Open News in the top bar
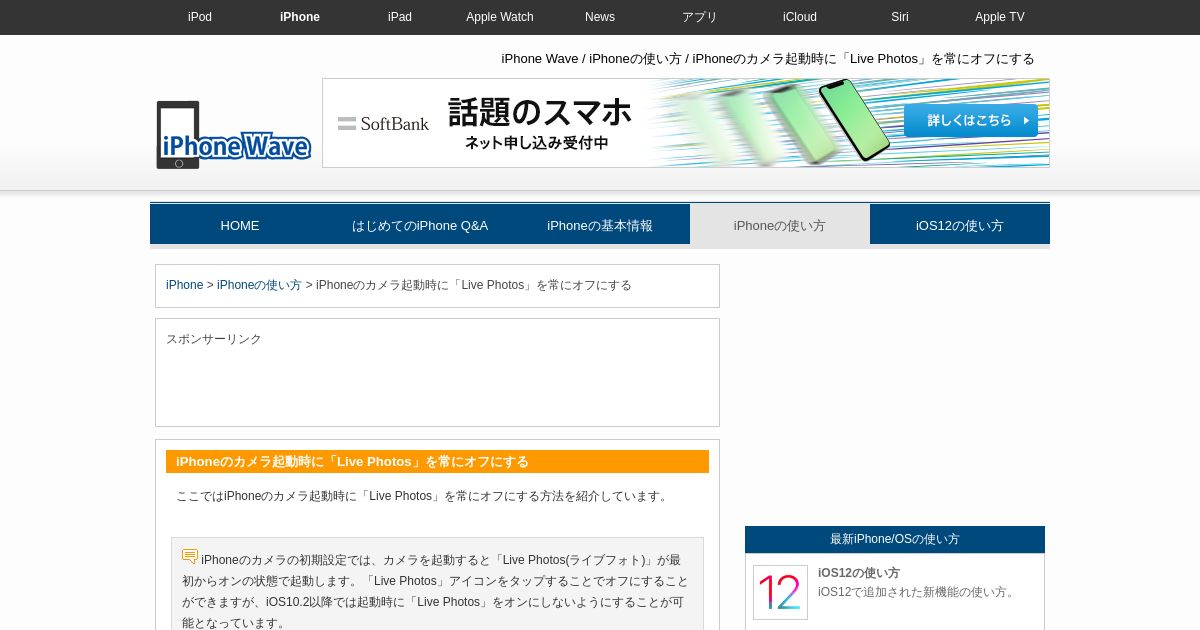The image size is (1200, 630). 600,17
